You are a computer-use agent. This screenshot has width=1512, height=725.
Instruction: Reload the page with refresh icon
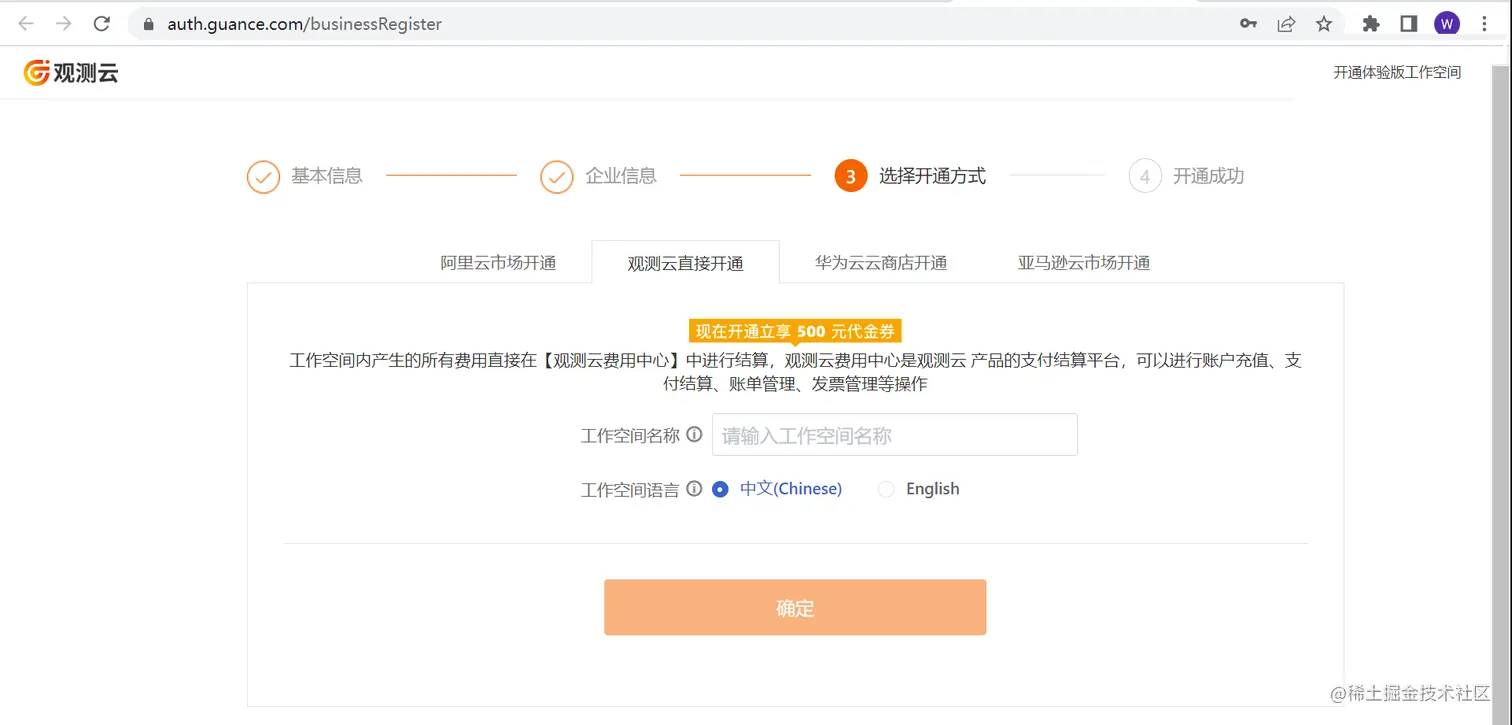[101, 24]
